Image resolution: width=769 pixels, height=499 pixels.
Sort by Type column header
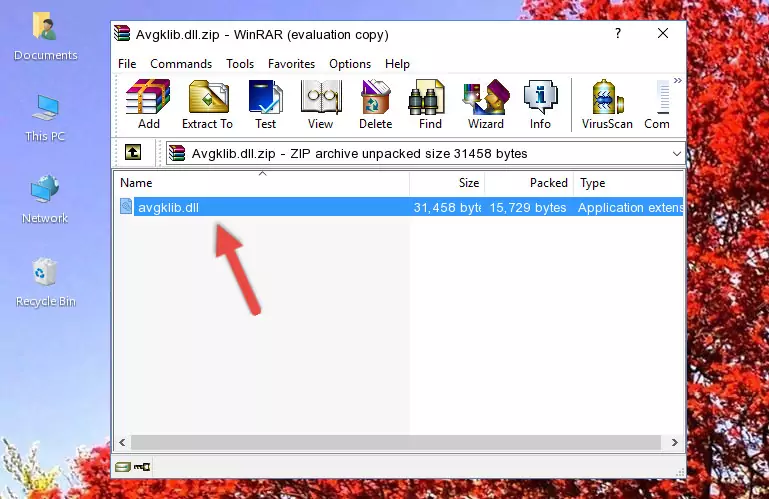[x=628, y=183]
